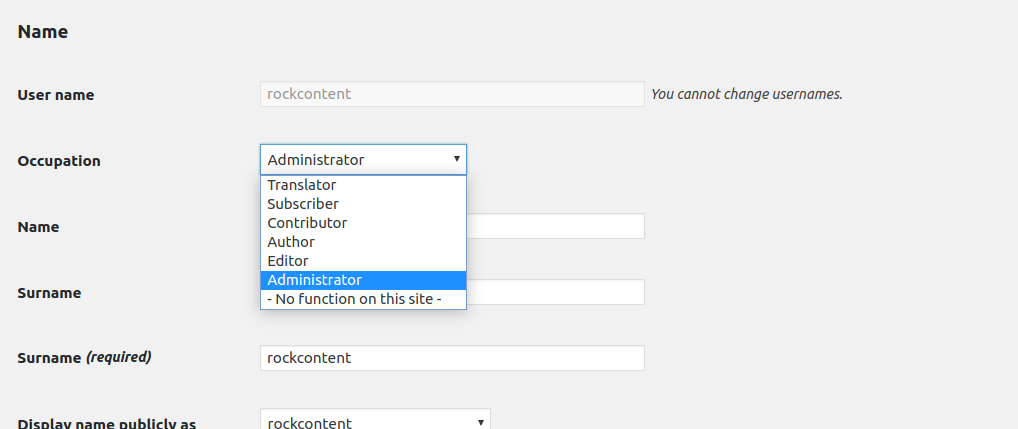Screen dimensions: 1018x429
Task: Click the Display name publicly as label
Action: 107,424
